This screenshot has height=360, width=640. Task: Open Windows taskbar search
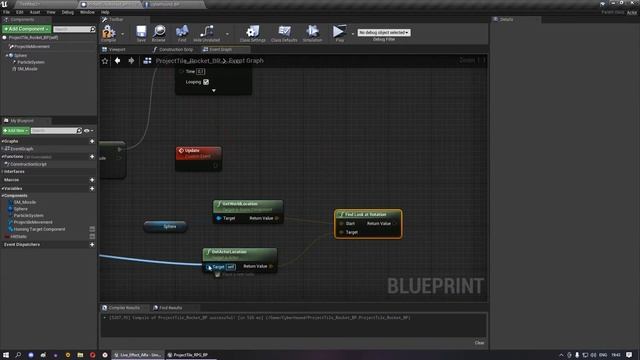point(18,355)
